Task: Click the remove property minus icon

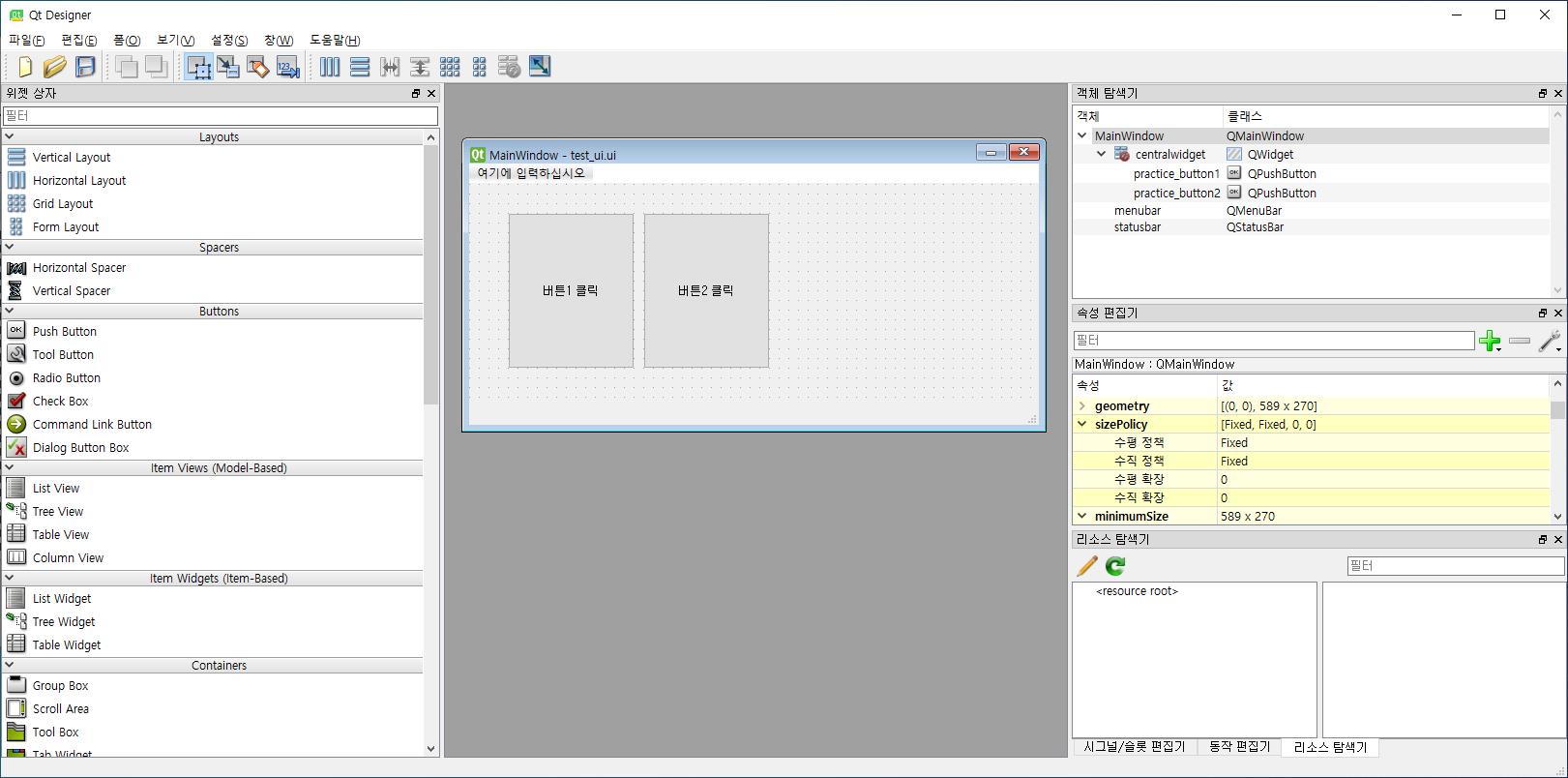Action: pyautogui.click(x=1520, y=341)
